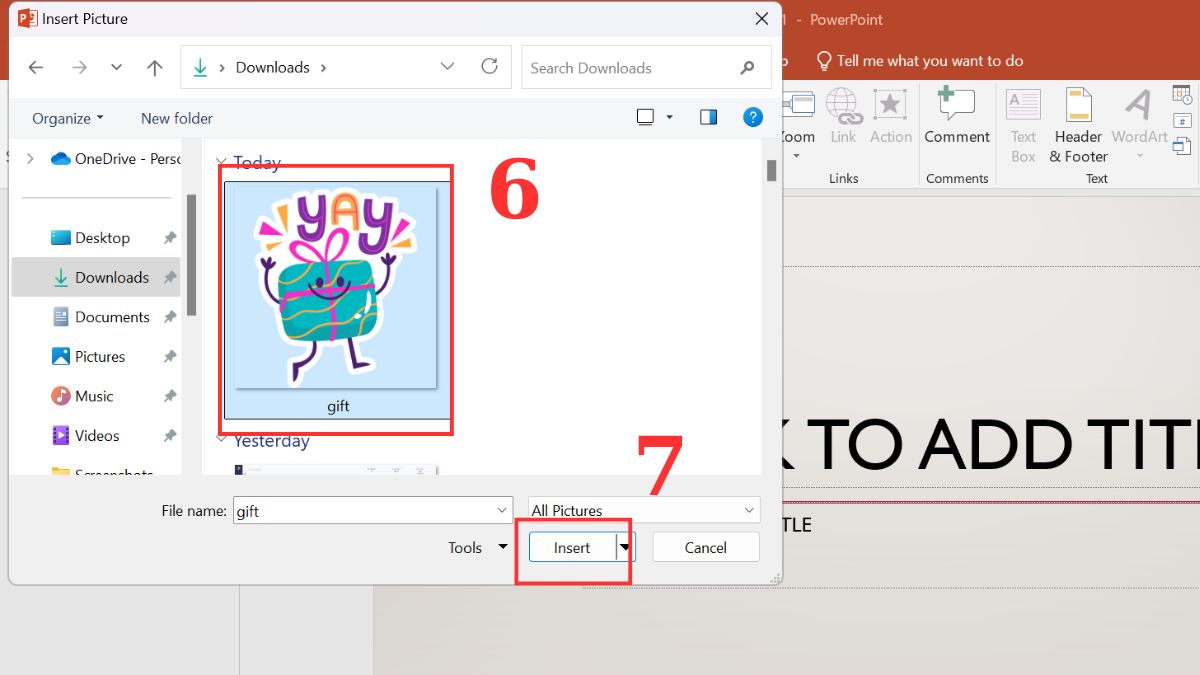Insert a Text Box in PowerPoint
Viewport: 1200px width, 675px height.
(x=1023, y=126)
